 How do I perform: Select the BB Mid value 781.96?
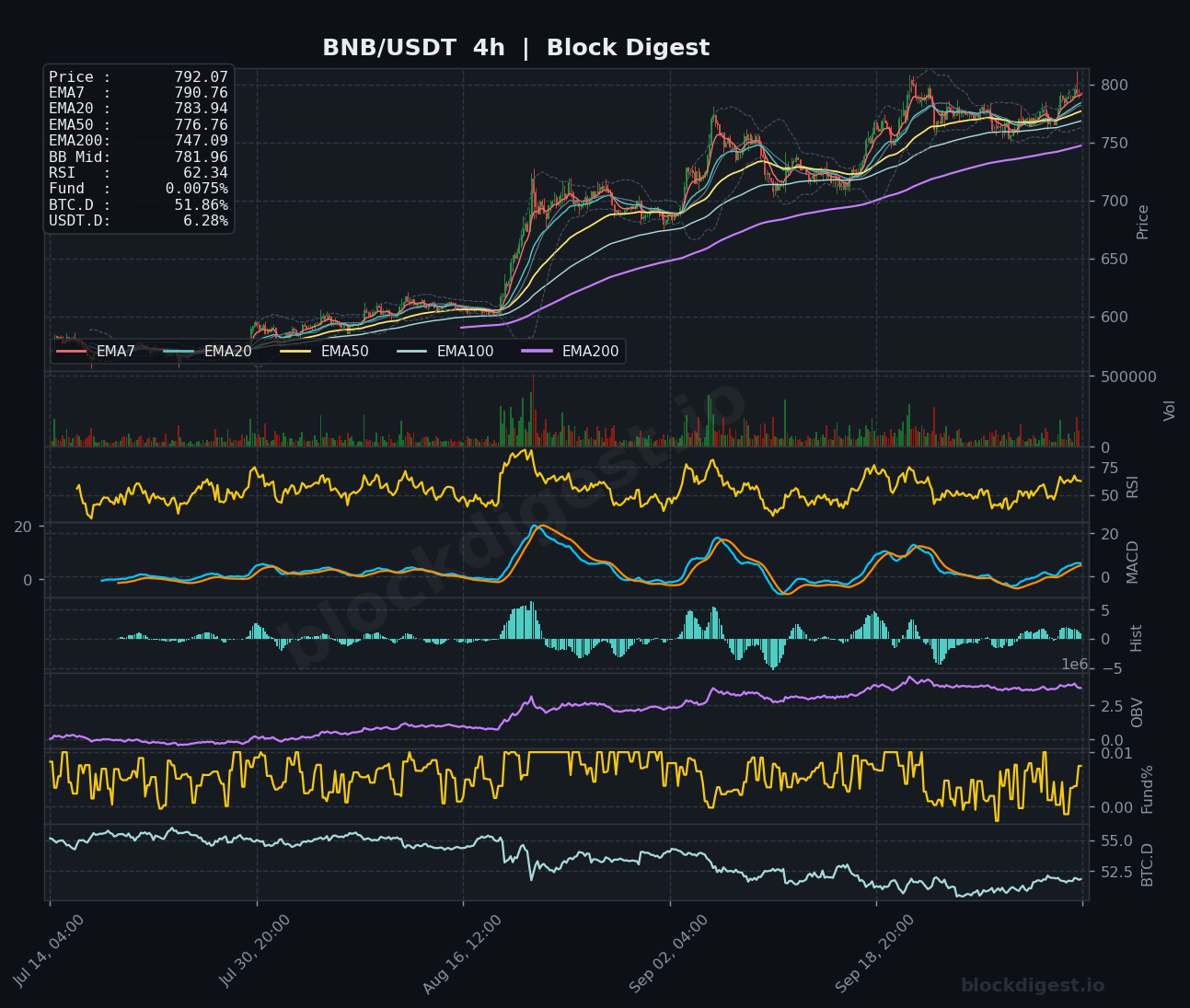point(201,157)
